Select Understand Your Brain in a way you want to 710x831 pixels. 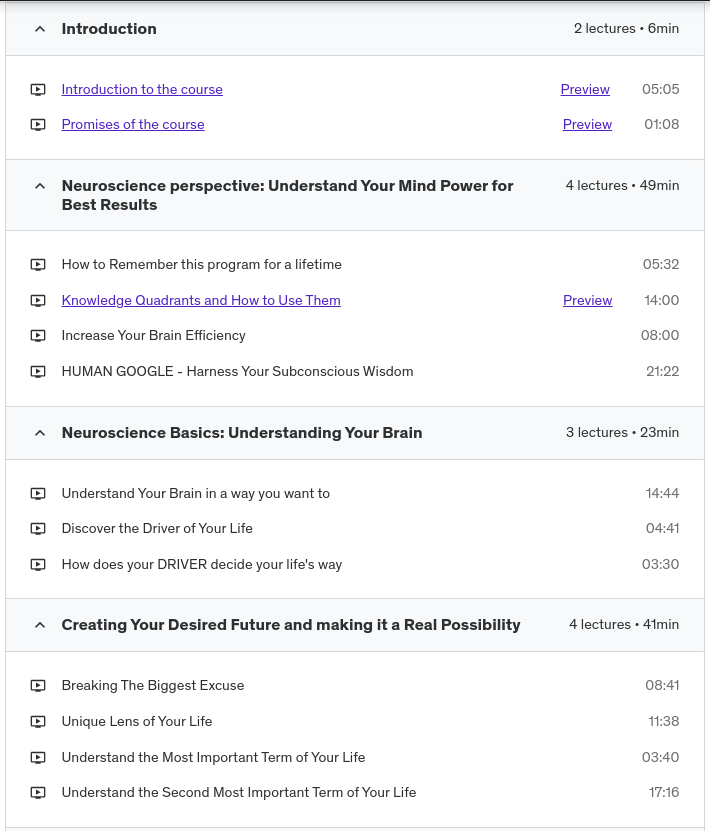tap(196, 493)
